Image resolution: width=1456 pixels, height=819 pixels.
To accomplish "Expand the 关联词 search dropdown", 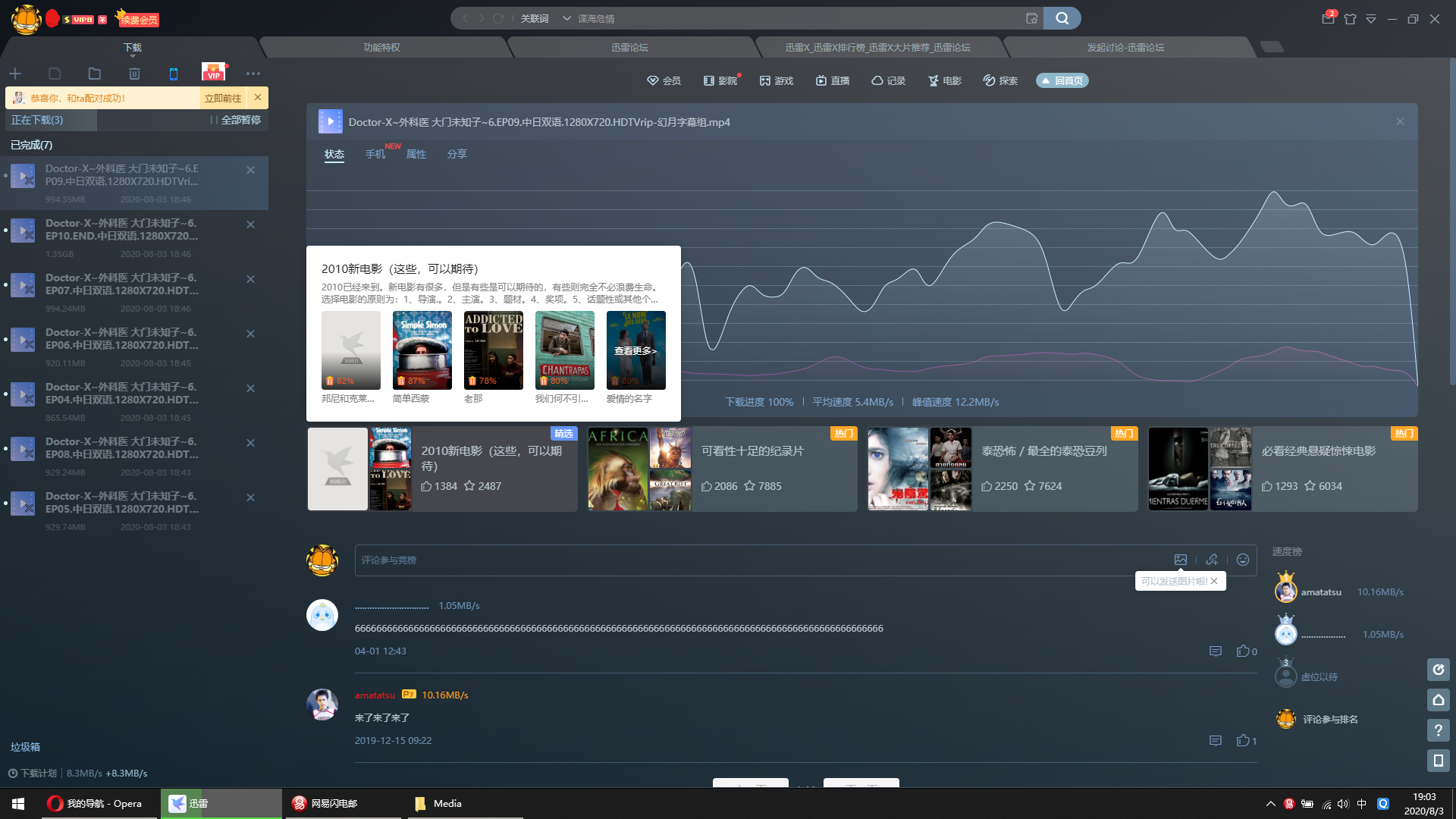I will [566, 18].
